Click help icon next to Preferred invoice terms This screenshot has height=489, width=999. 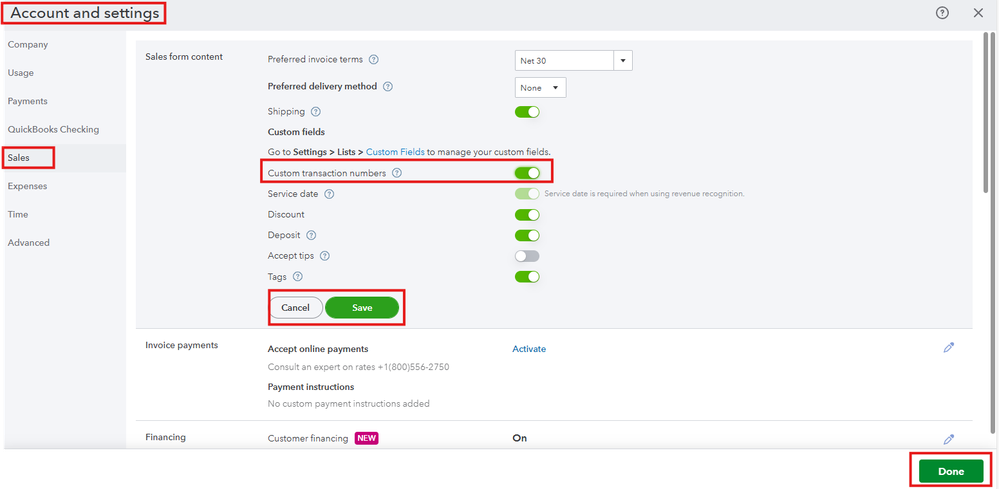point(374,60)
